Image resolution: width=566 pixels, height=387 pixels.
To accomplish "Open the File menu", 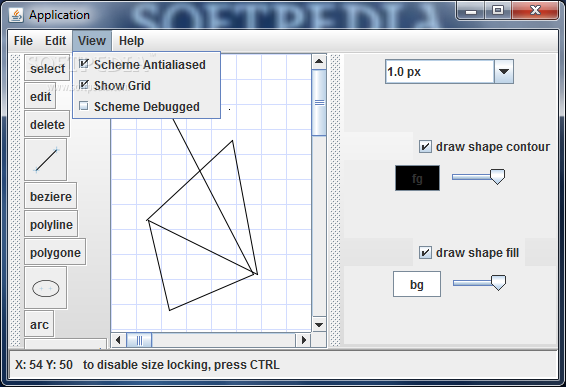I will (x=23, y=41).
